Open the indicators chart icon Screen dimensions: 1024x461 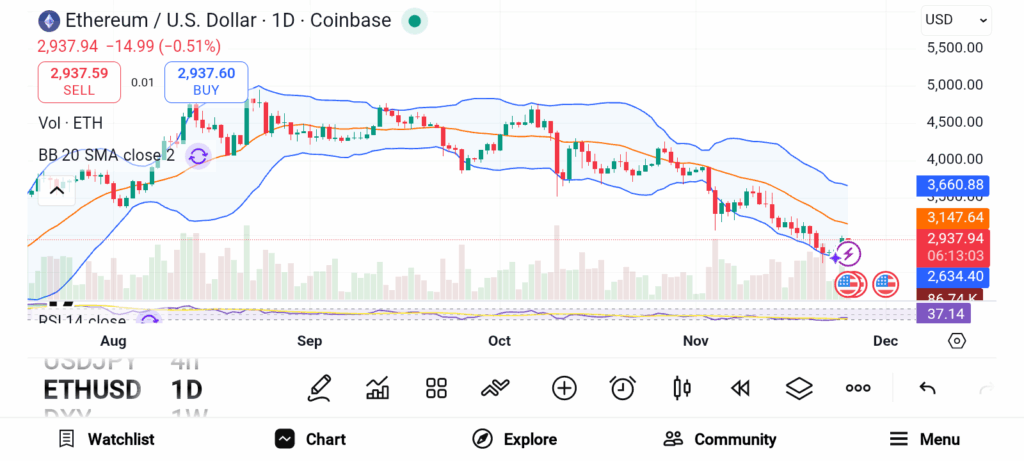[378, 388]
